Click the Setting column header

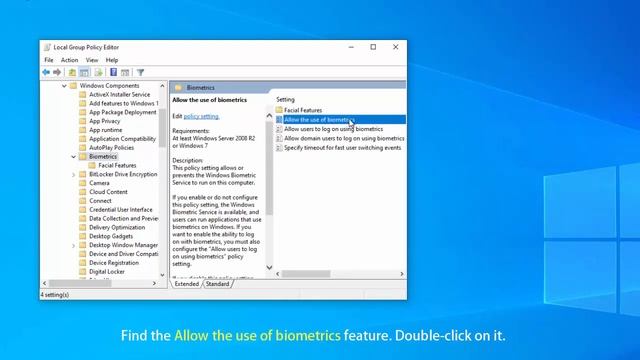285,100
